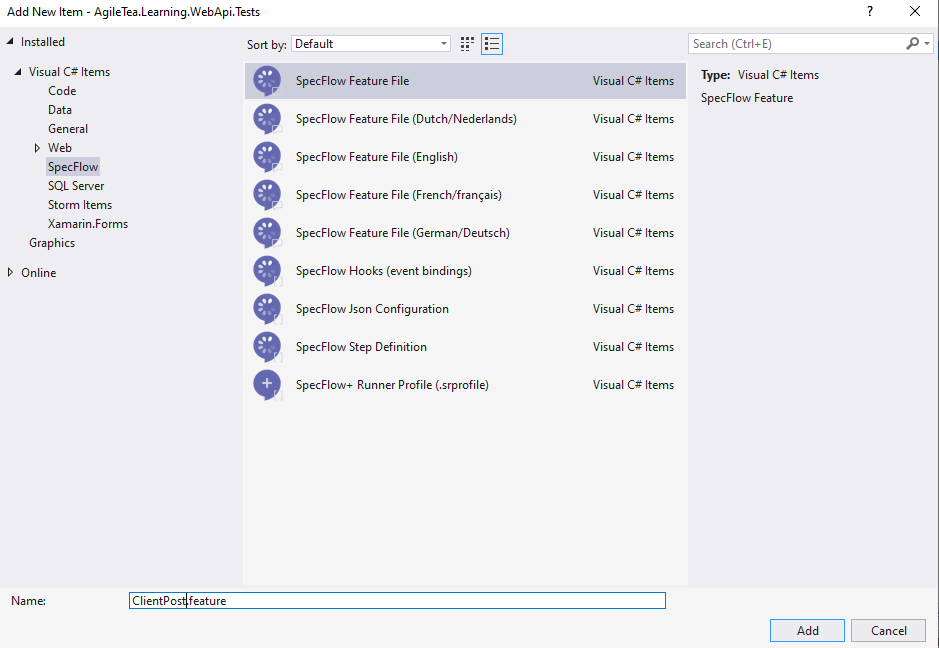Choose SpecFlow Feature File (German/Deutsch)

[x=465, y=233]
